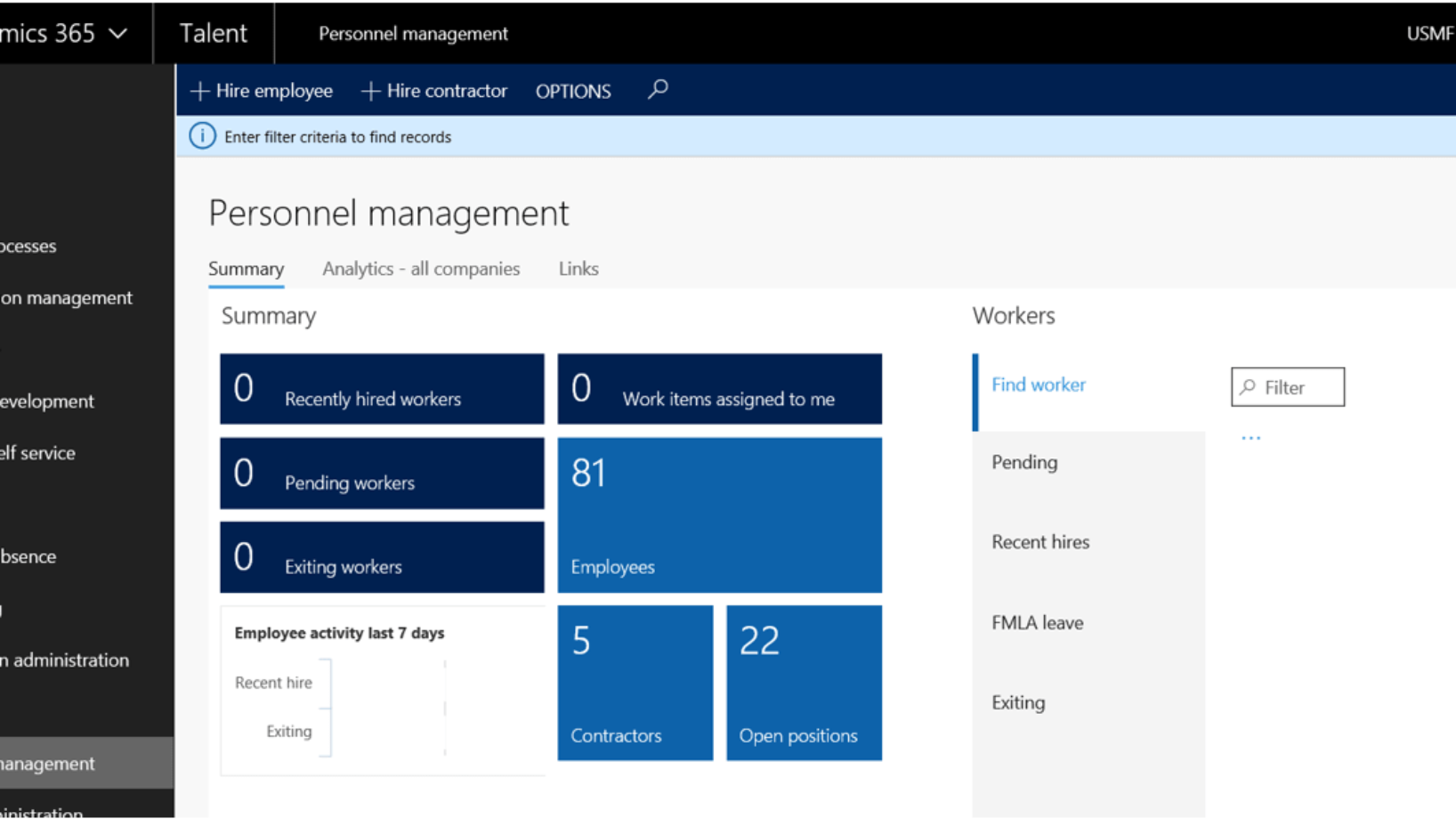Switch to the Summary tab

pos(246,269)
